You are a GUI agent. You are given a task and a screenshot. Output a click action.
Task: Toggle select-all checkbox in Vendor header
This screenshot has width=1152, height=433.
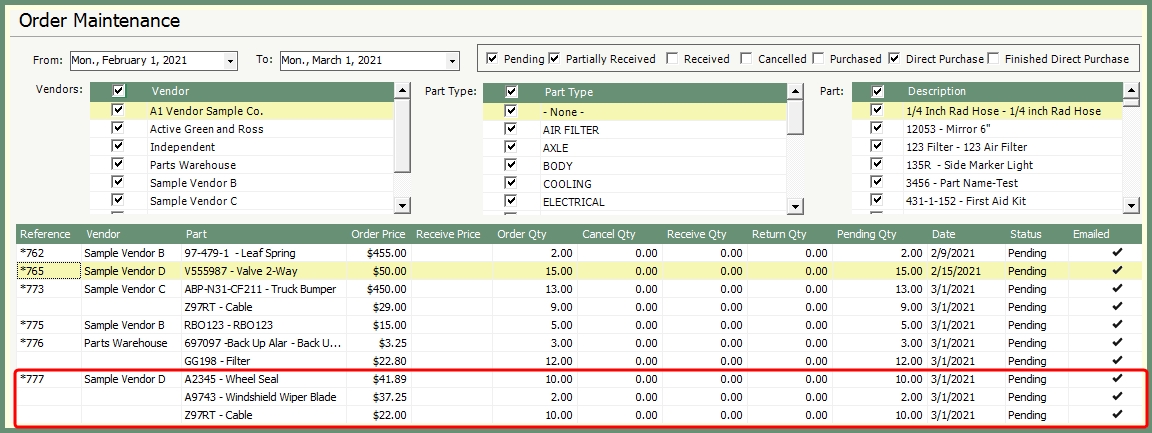(x=118, y=91)
